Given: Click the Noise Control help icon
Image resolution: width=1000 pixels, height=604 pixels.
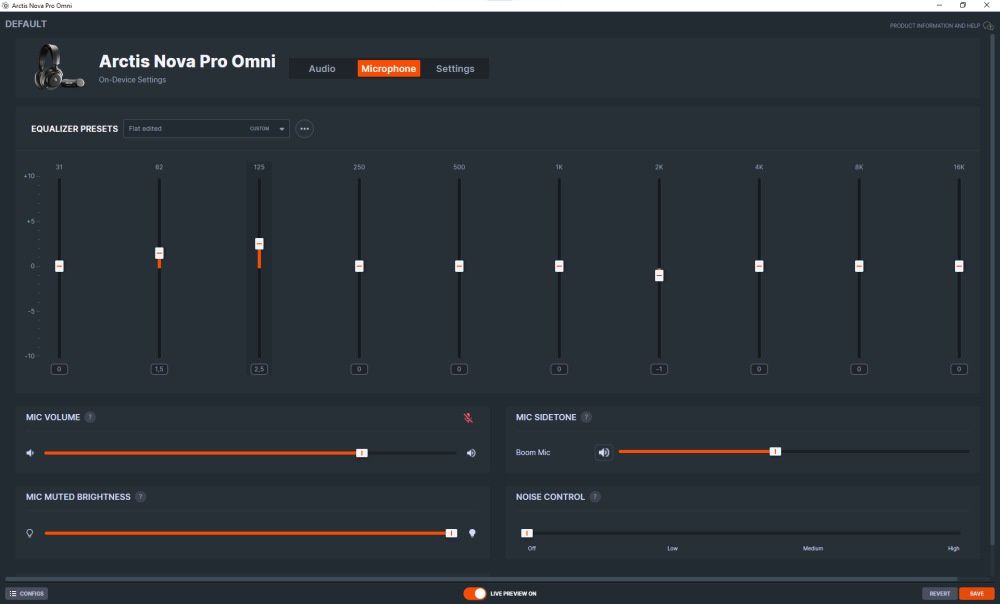Looking at the screenshot, I should (x=594, y=497).
